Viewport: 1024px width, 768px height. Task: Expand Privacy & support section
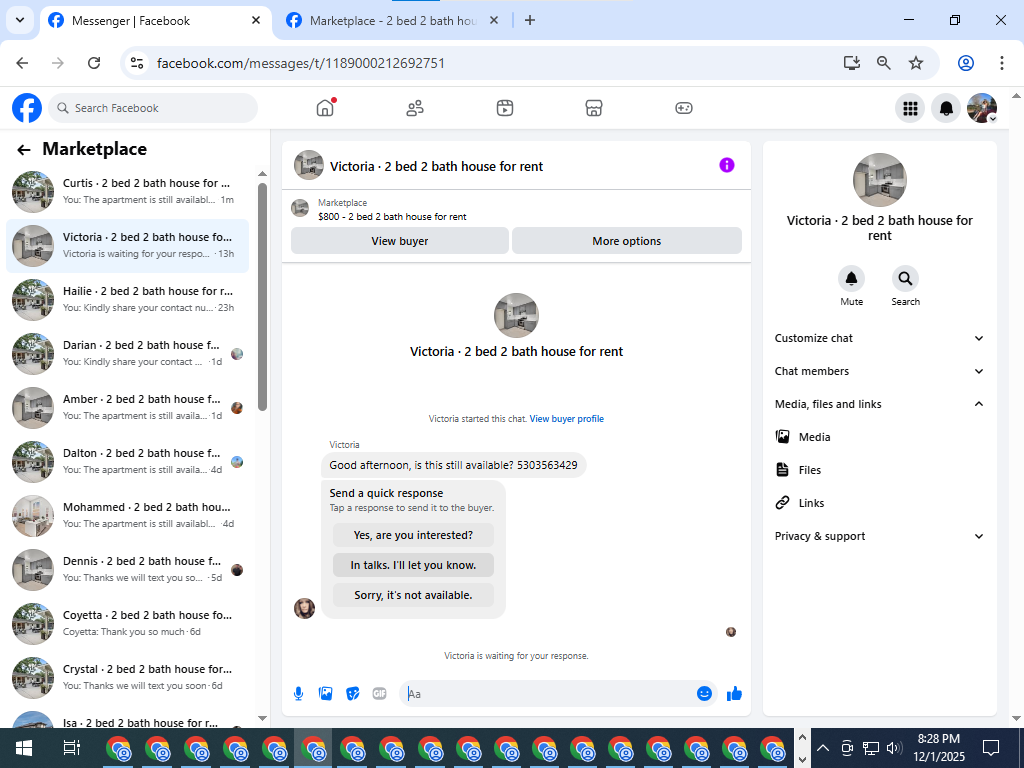879,536
